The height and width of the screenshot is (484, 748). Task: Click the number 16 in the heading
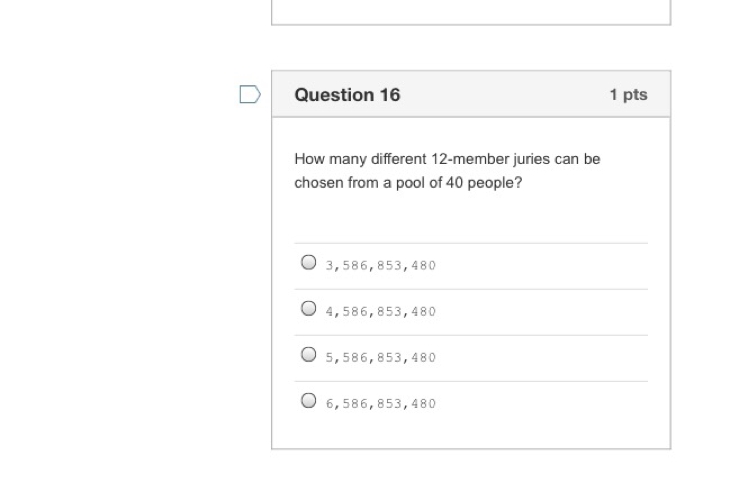pos(390,94)
